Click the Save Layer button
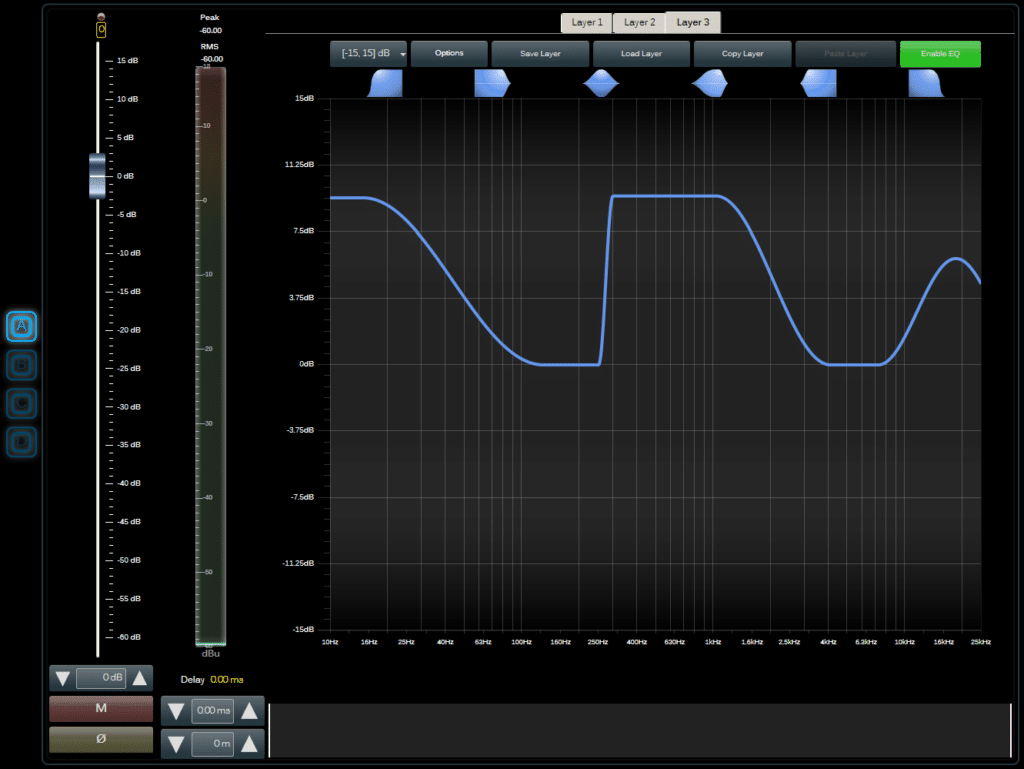Viewport: 1024px width, 769px height. point(540,54)
